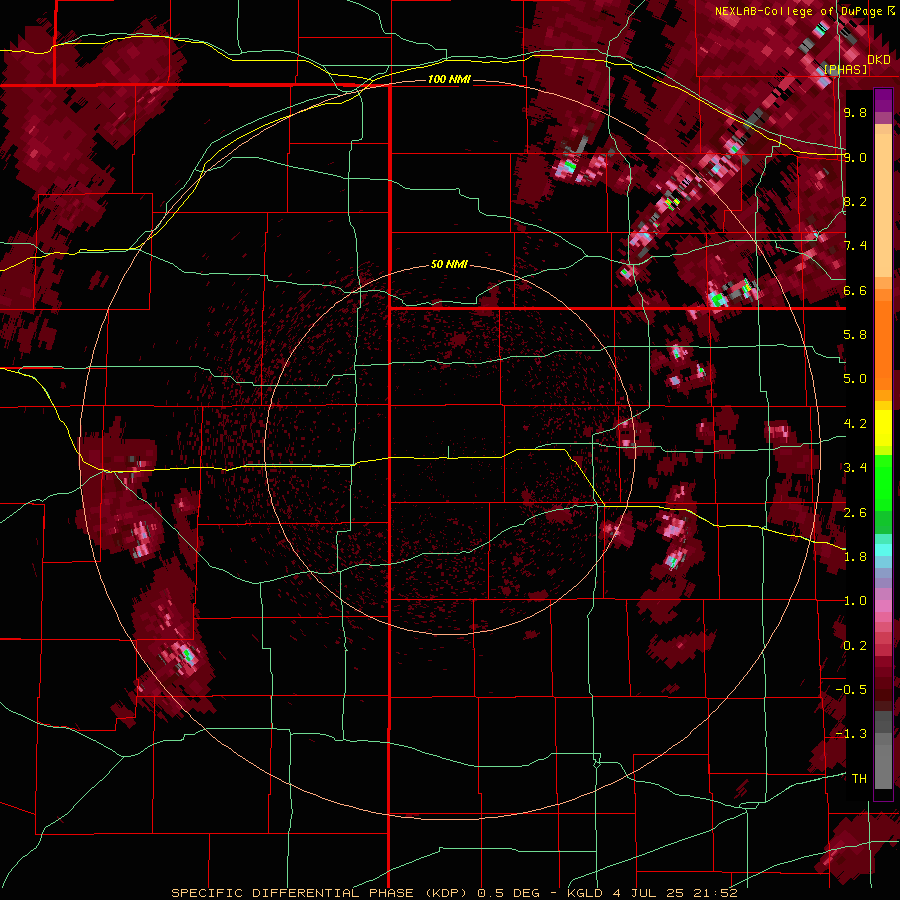This screenshot has width=900, height=900.
Task: Pick the gray band at the color bar bottom
Action: [883, 761]
